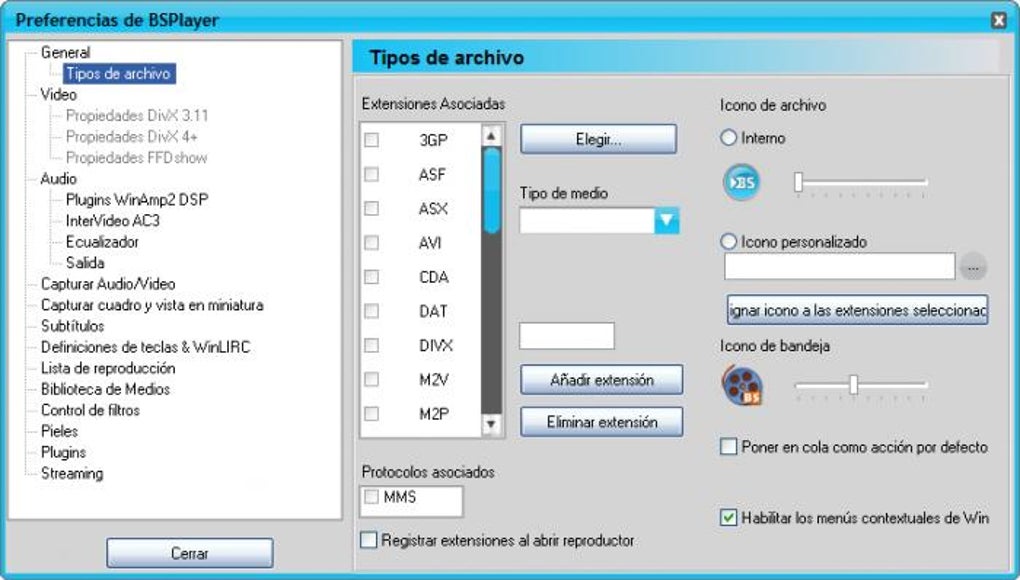The width and height of the screenshot is (1020, 580).
Task: Open Control de filtros settings
Action: (90, 410)
